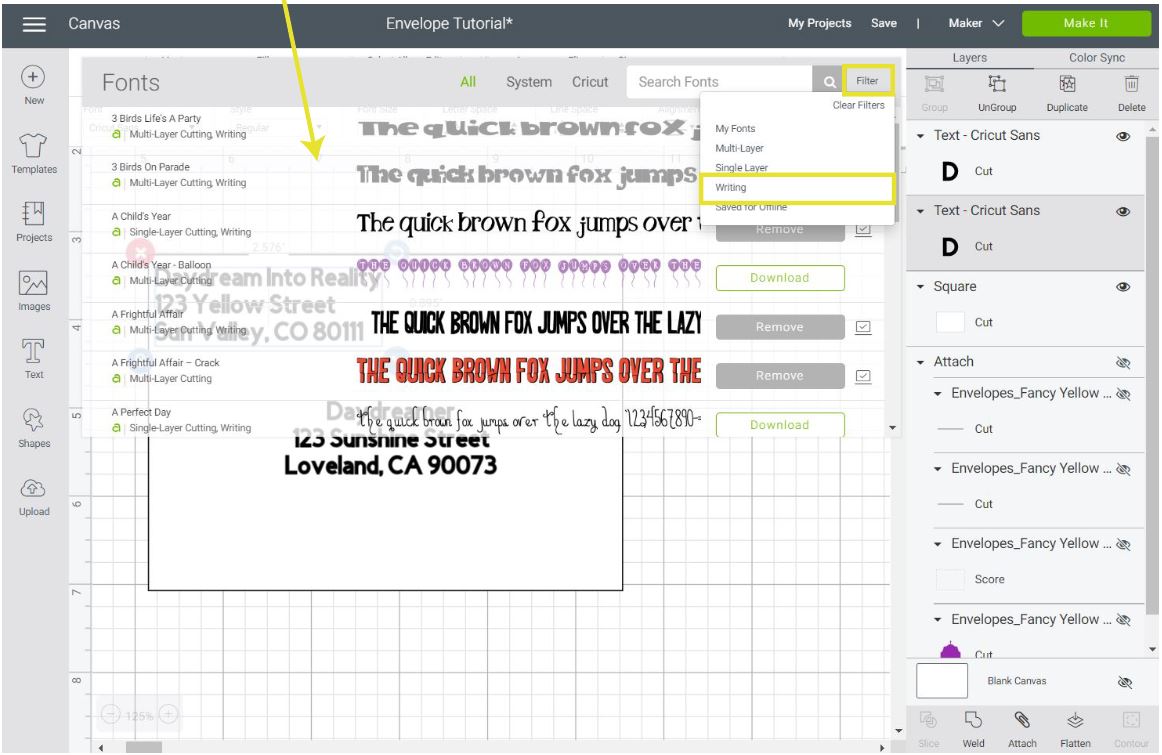Click the Filter button
This screenshot has height=755, width=1162.
pos(867,81)
